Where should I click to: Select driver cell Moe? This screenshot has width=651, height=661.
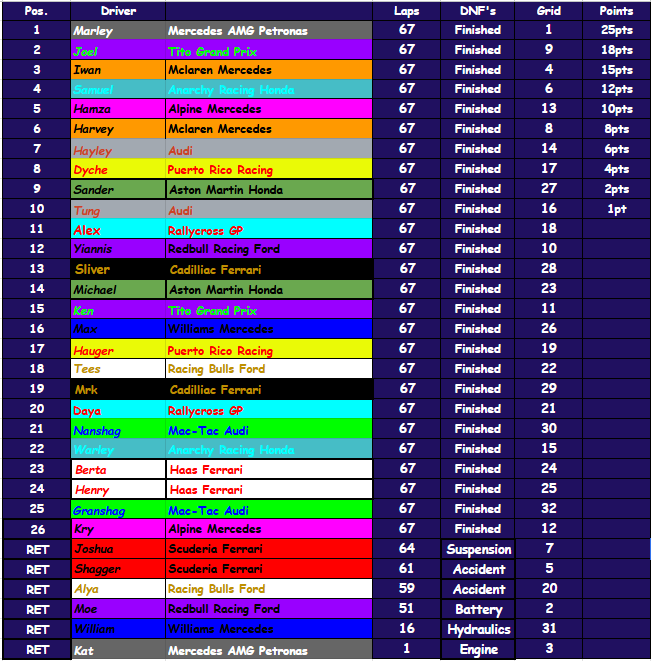coord(118,609)
